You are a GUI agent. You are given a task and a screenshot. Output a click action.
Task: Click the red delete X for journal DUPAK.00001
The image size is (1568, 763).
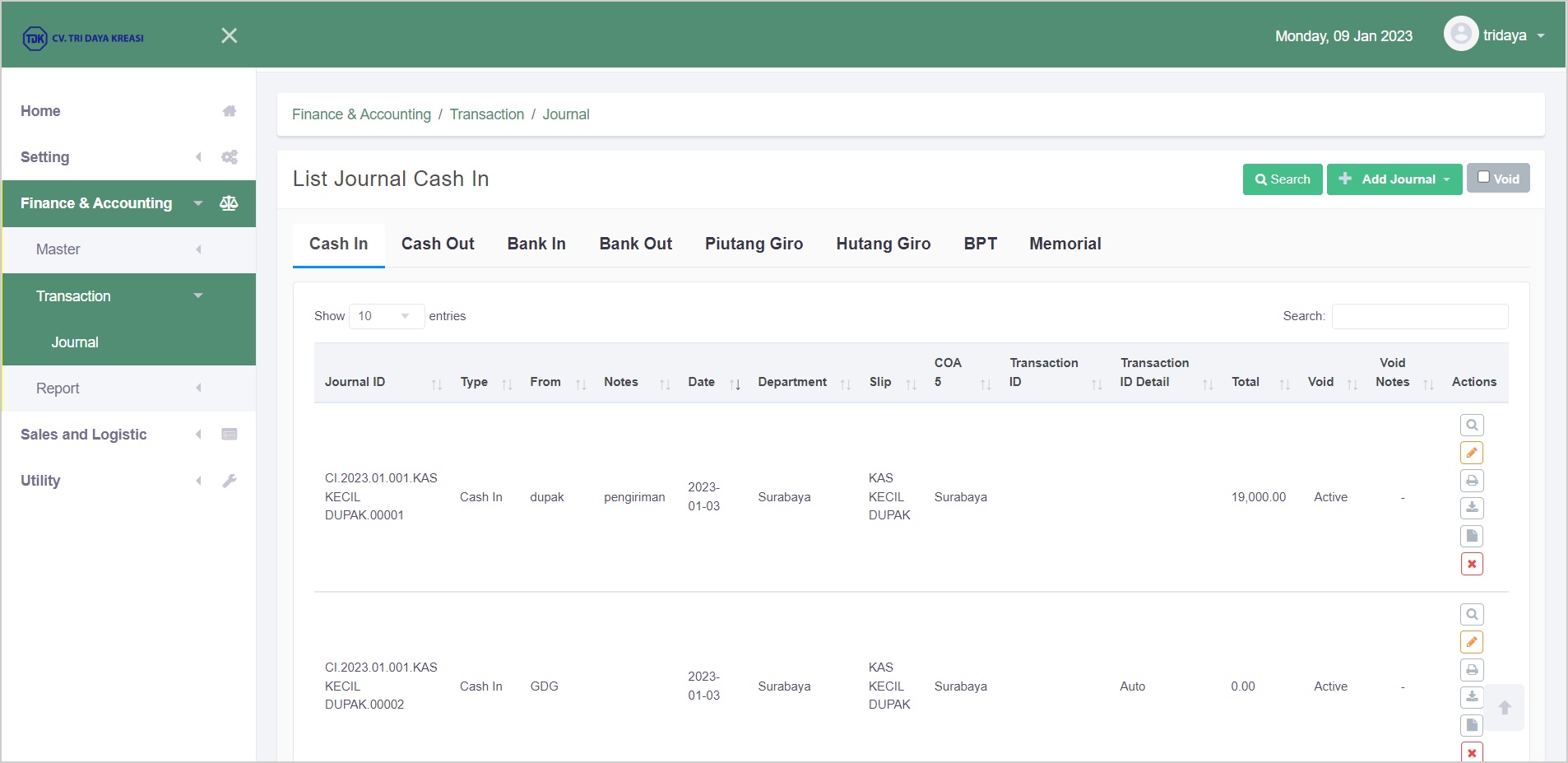(x=1472, y=564)
